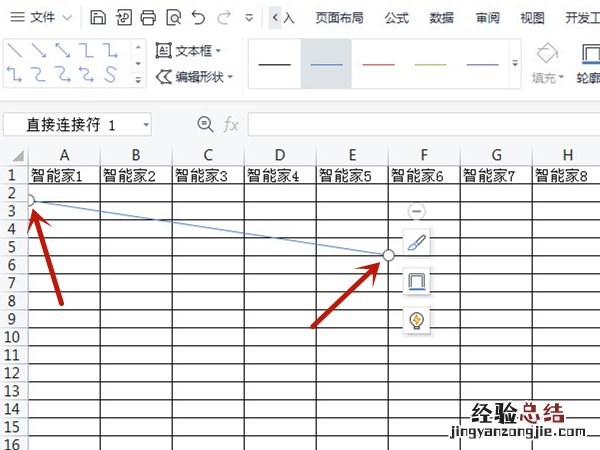Choose the blue line style
This screenshot has height=450, width=600.
coord(326,64)
